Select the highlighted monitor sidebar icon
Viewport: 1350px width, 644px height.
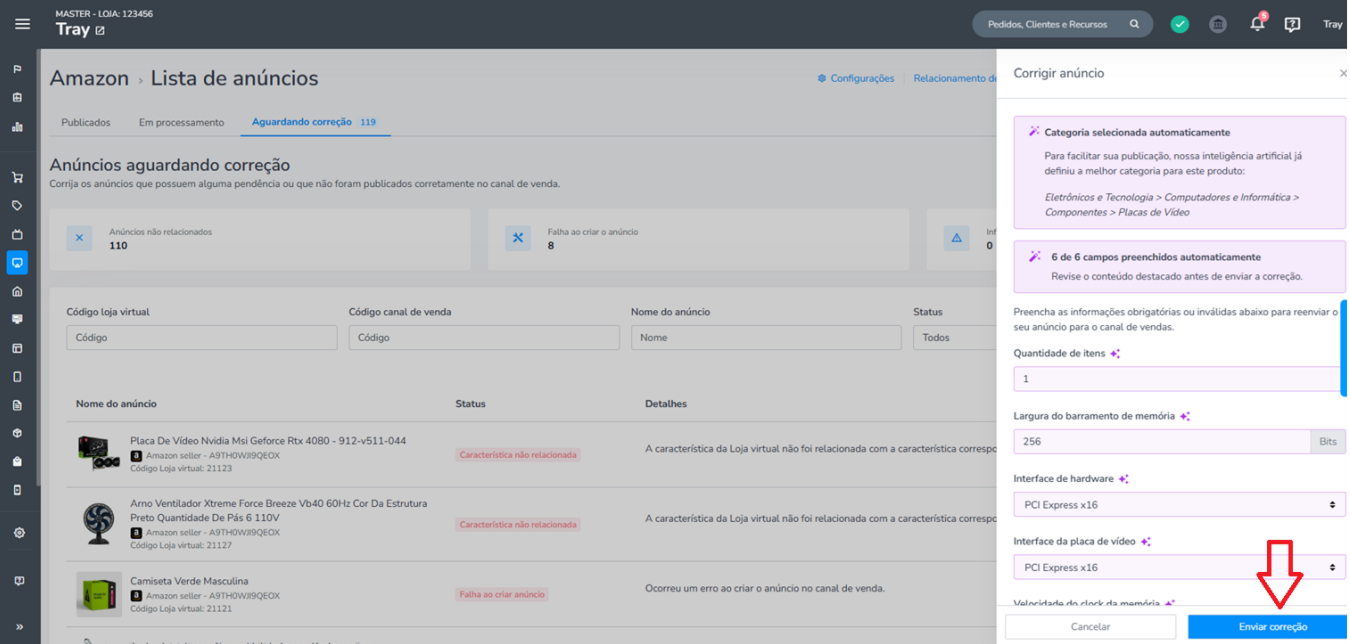pos(17,262)
